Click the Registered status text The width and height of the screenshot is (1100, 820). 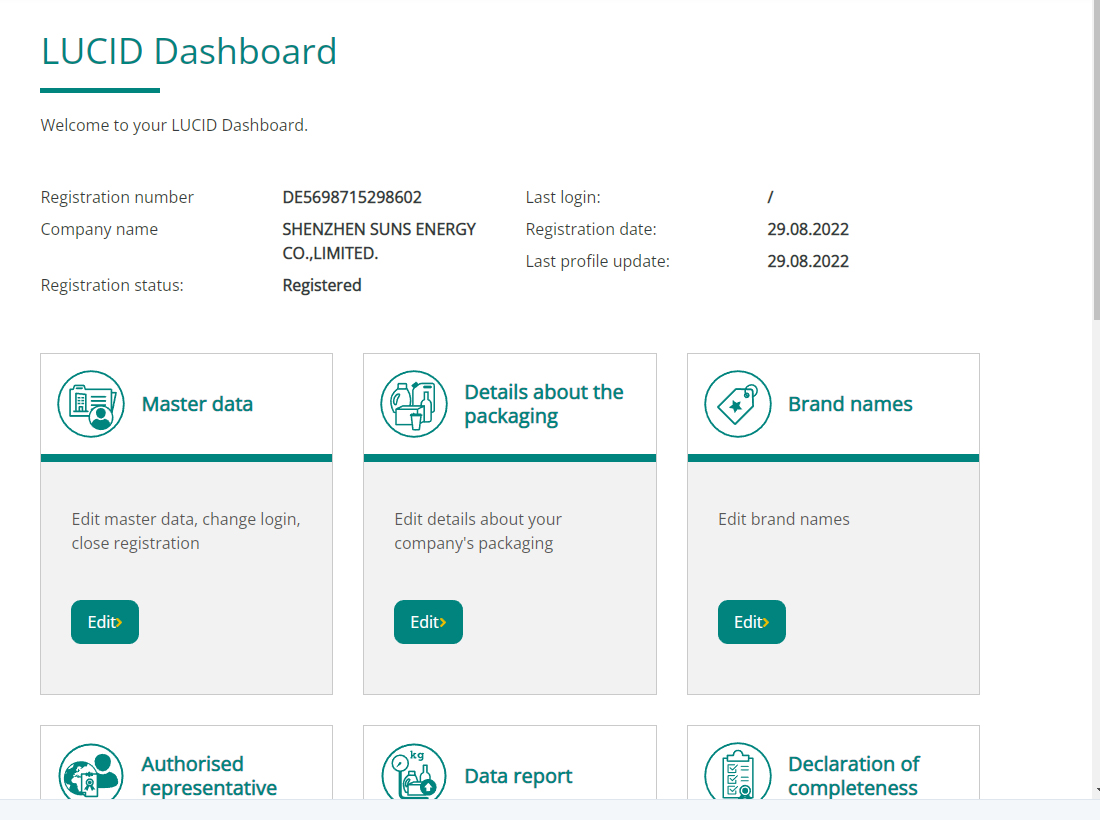(x=322, y=285)
